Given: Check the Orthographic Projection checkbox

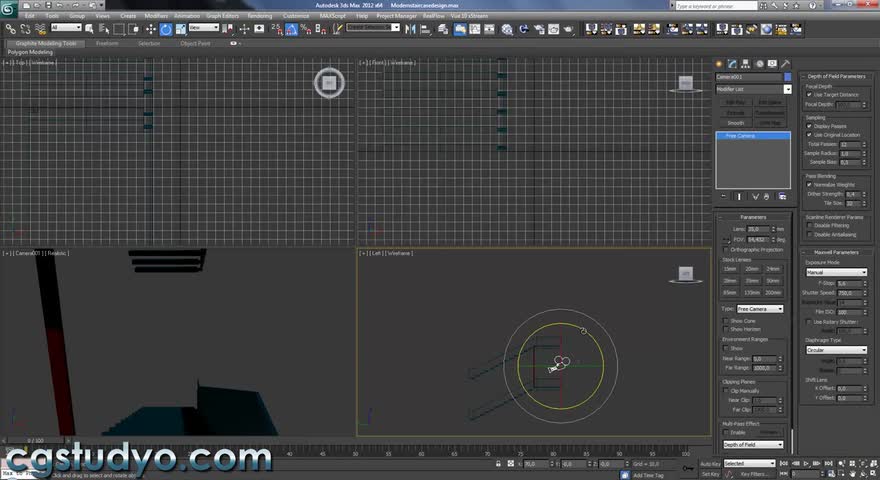Looking at the screenshot, I should click(x=726, y=250).
